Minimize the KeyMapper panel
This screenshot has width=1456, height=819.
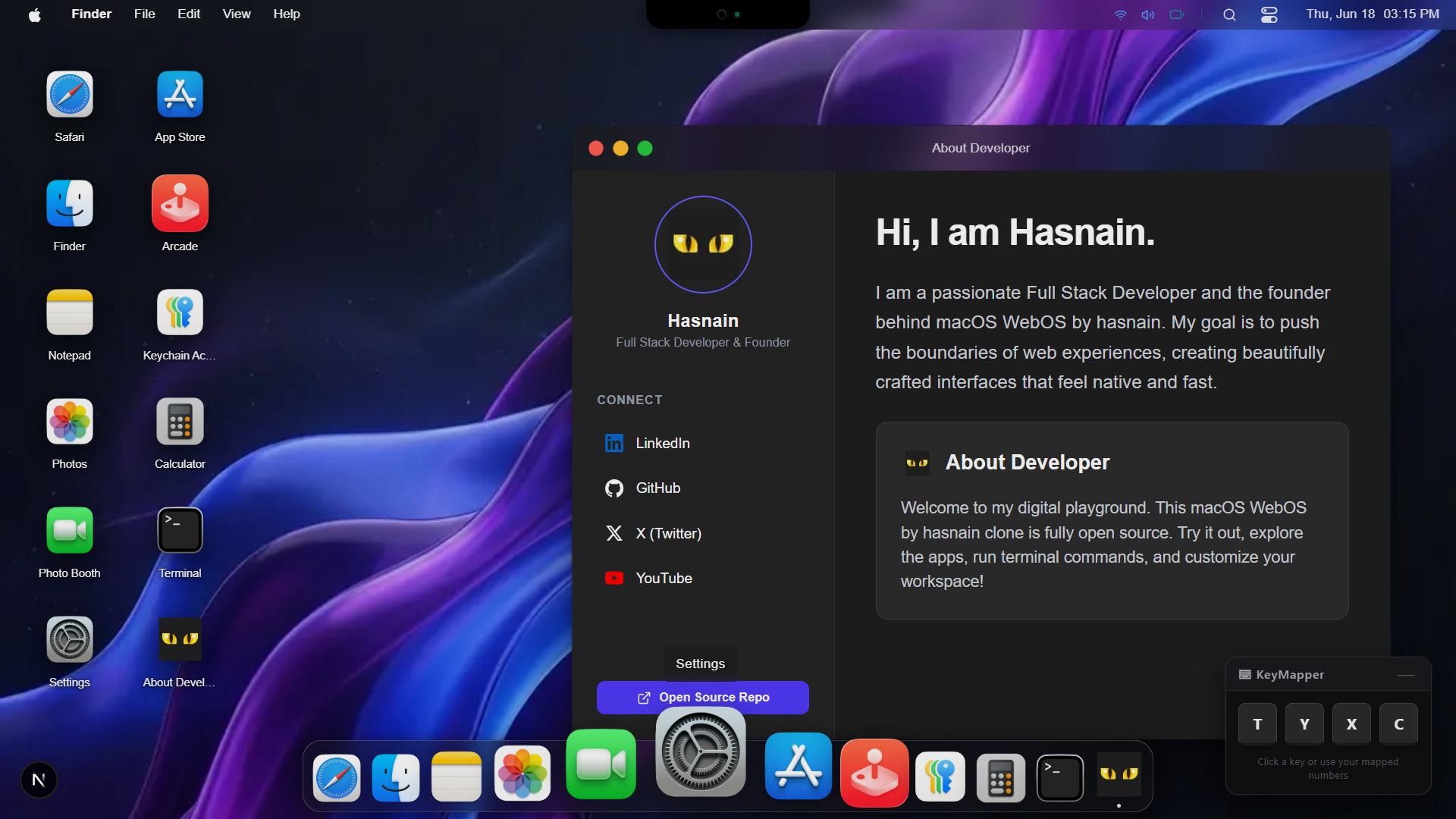click(1407, 675)
